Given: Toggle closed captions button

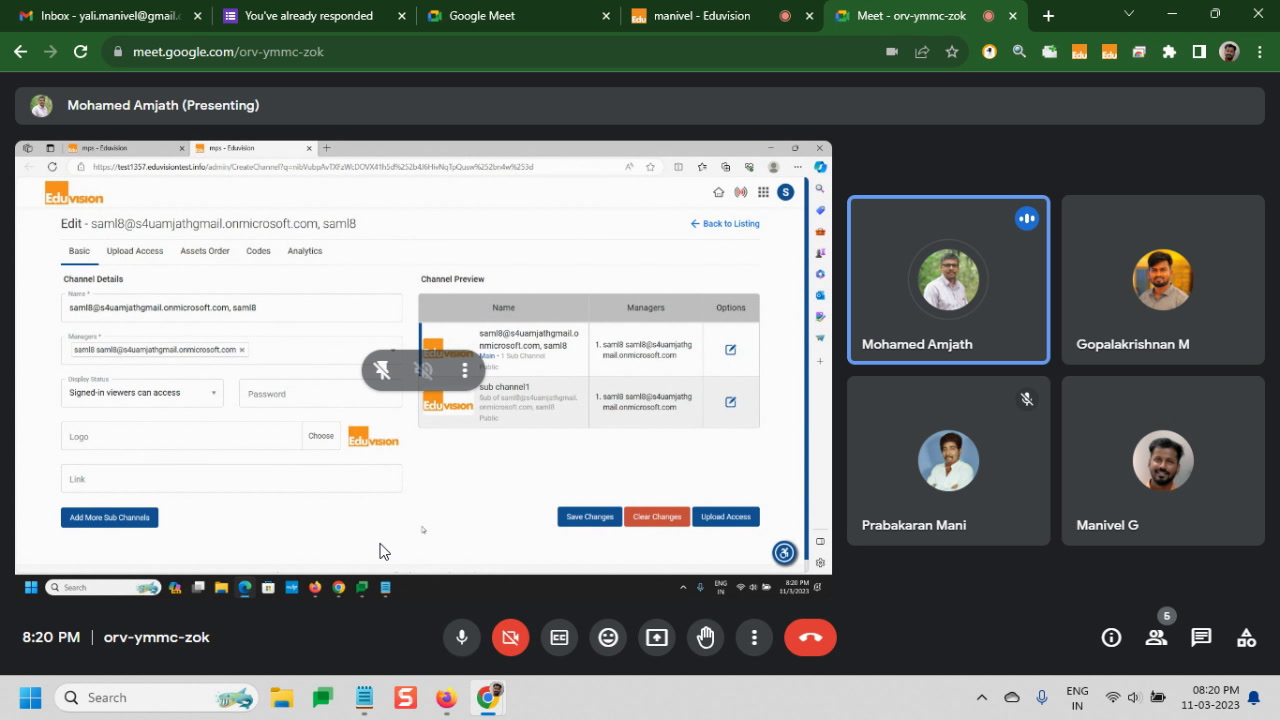Looking at the screenshot, I should pyautogui.click(x=559, y=637).
